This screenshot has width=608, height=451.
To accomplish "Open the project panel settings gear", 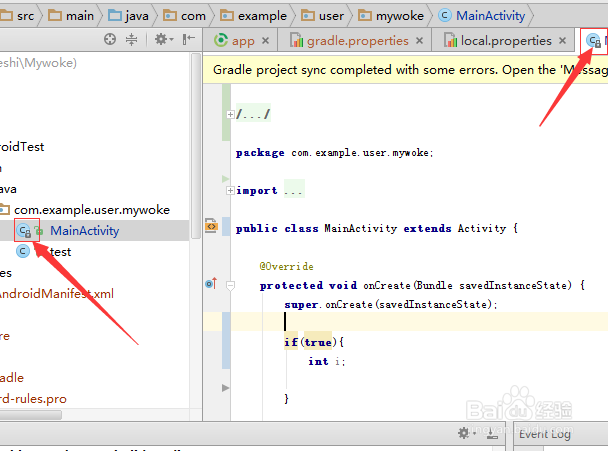I will point(164,39).
